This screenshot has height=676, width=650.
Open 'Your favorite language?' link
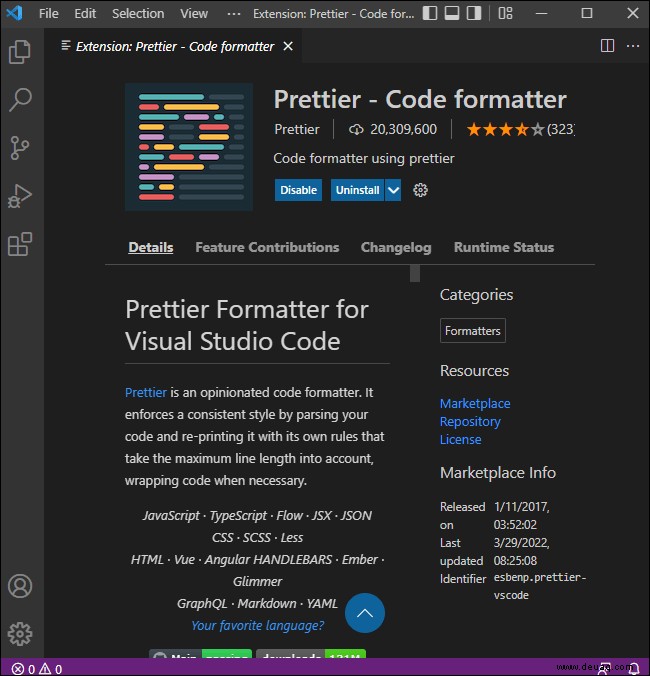point(257,625)
